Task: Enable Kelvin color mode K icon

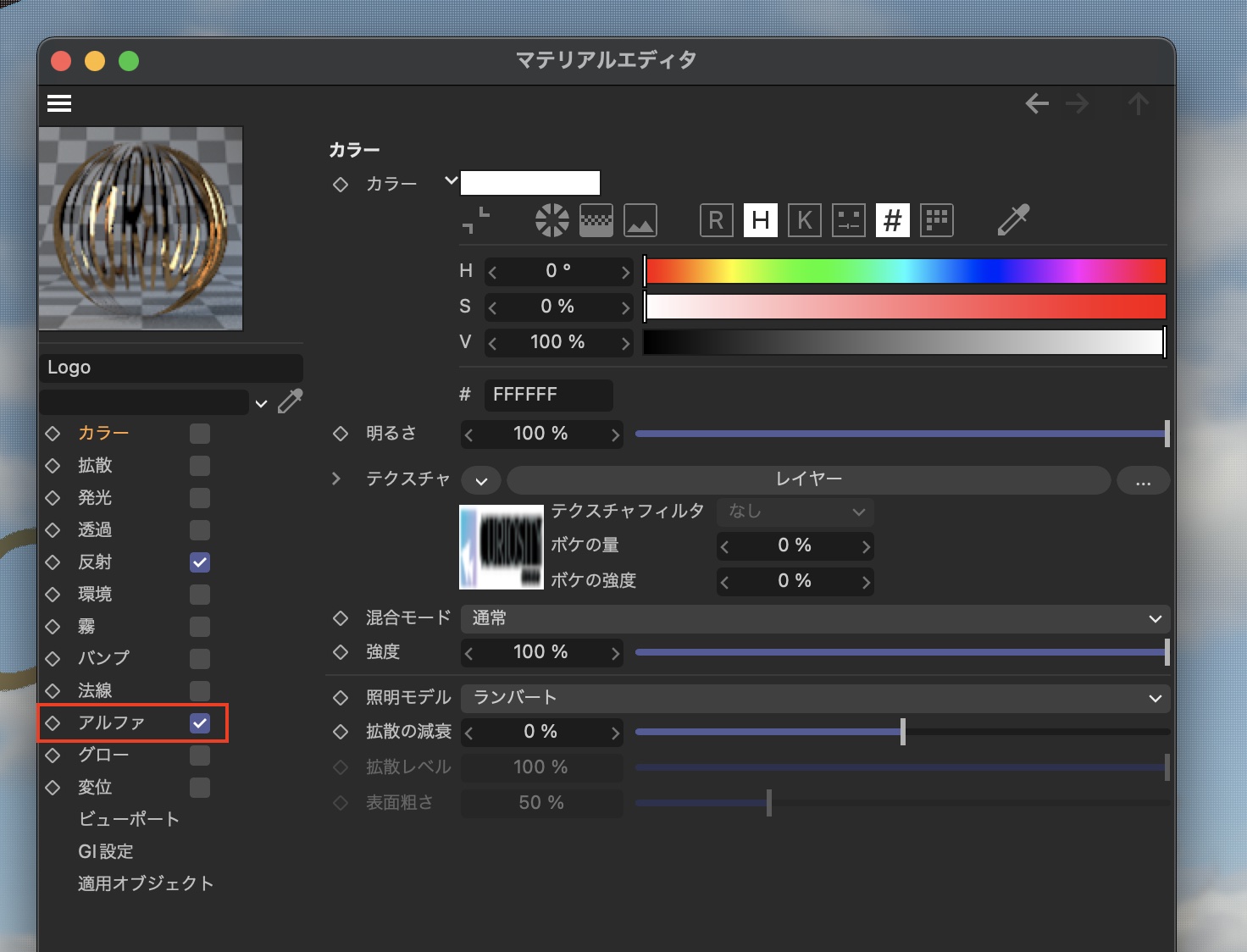Action: [x=804, y=220]
